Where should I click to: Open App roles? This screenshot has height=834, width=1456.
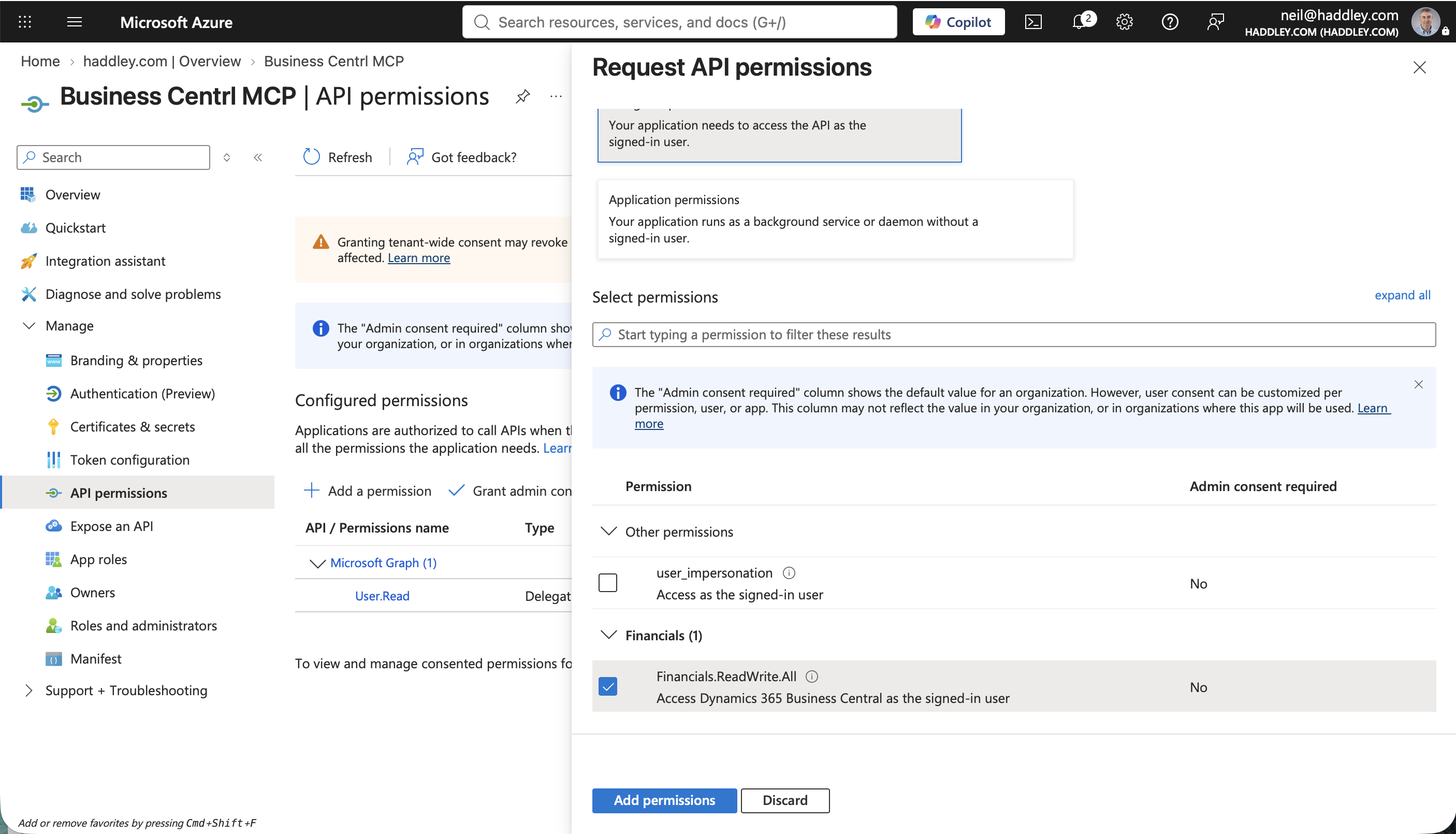point(98,559)
